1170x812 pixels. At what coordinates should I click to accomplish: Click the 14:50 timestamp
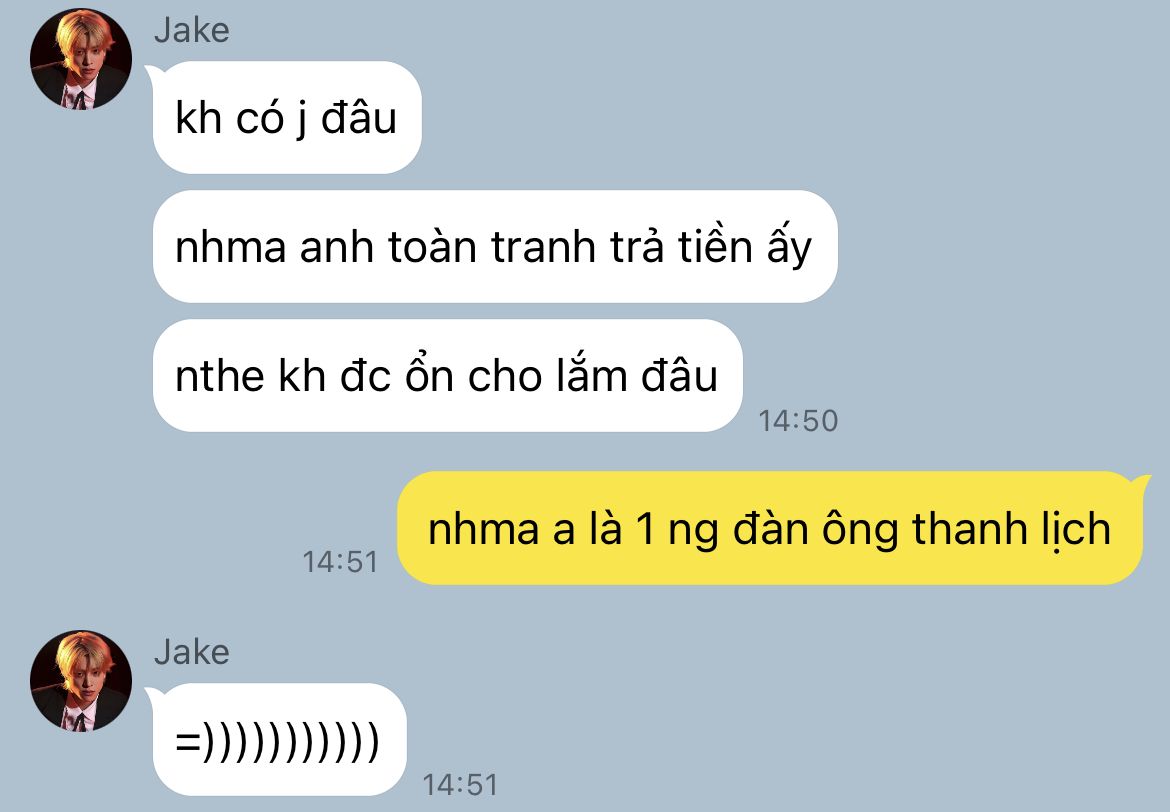point(798,421)
